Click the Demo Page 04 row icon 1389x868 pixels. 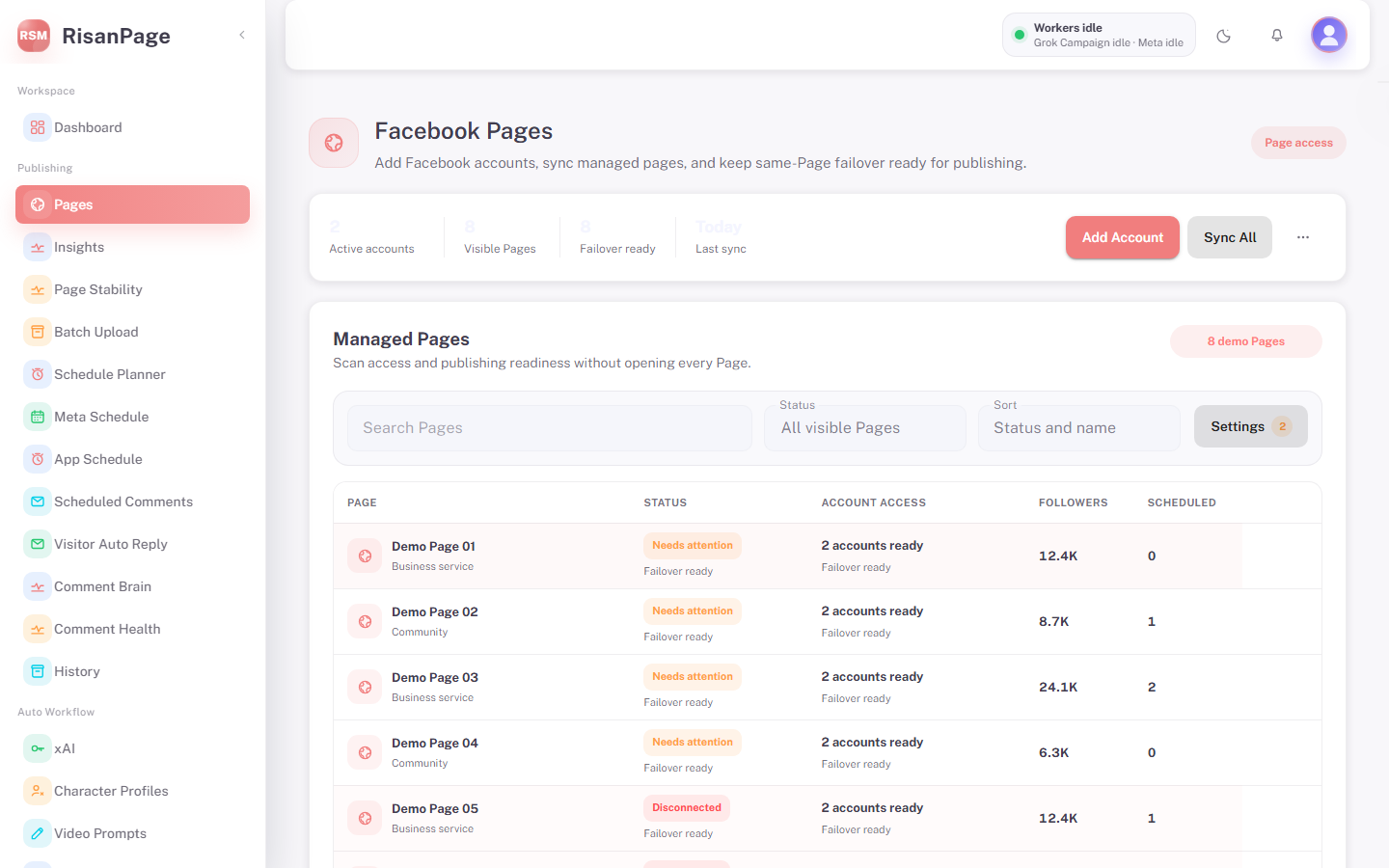coord(365,752)
